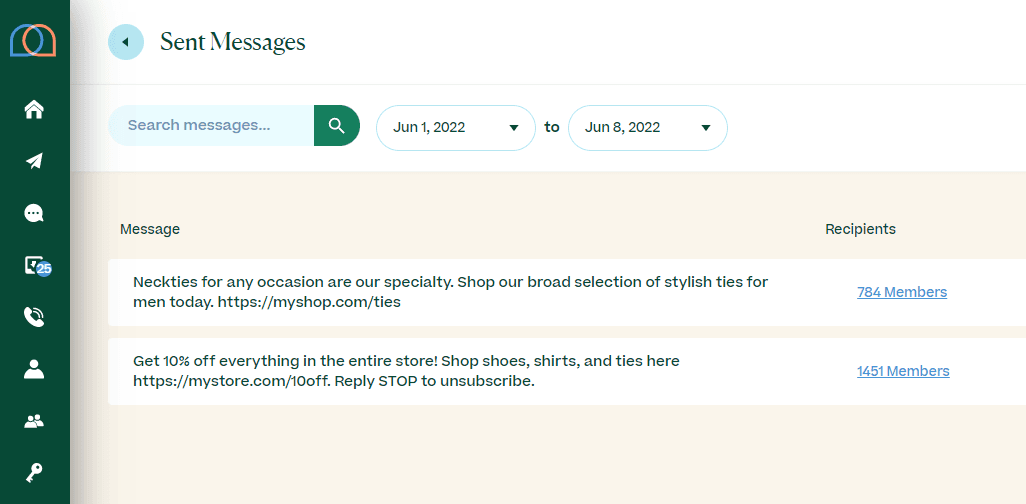Click the Search messages input field
The height and width of the screenshot is (504, 1026).
pos(211,125)
